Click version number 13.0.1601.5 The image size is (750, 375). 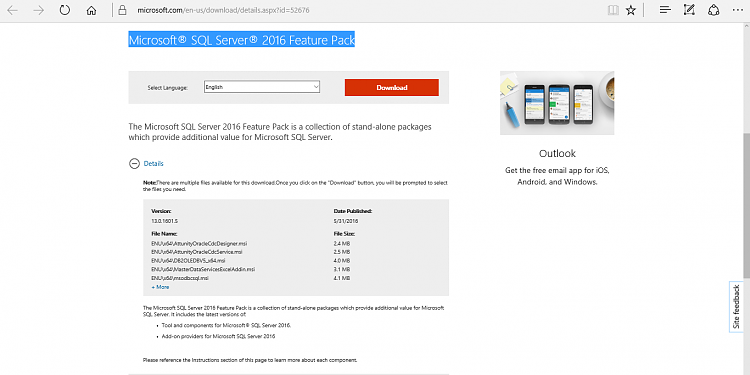[x=165, y=221]
